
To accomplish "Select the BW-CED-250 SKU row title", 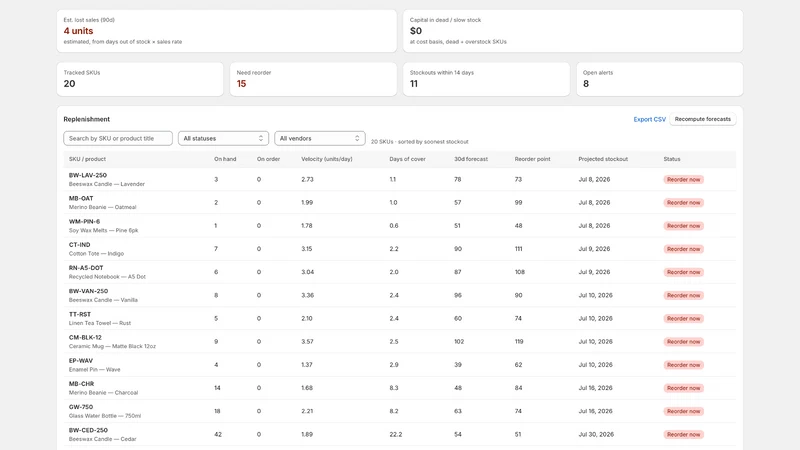I will coord(88,430).
